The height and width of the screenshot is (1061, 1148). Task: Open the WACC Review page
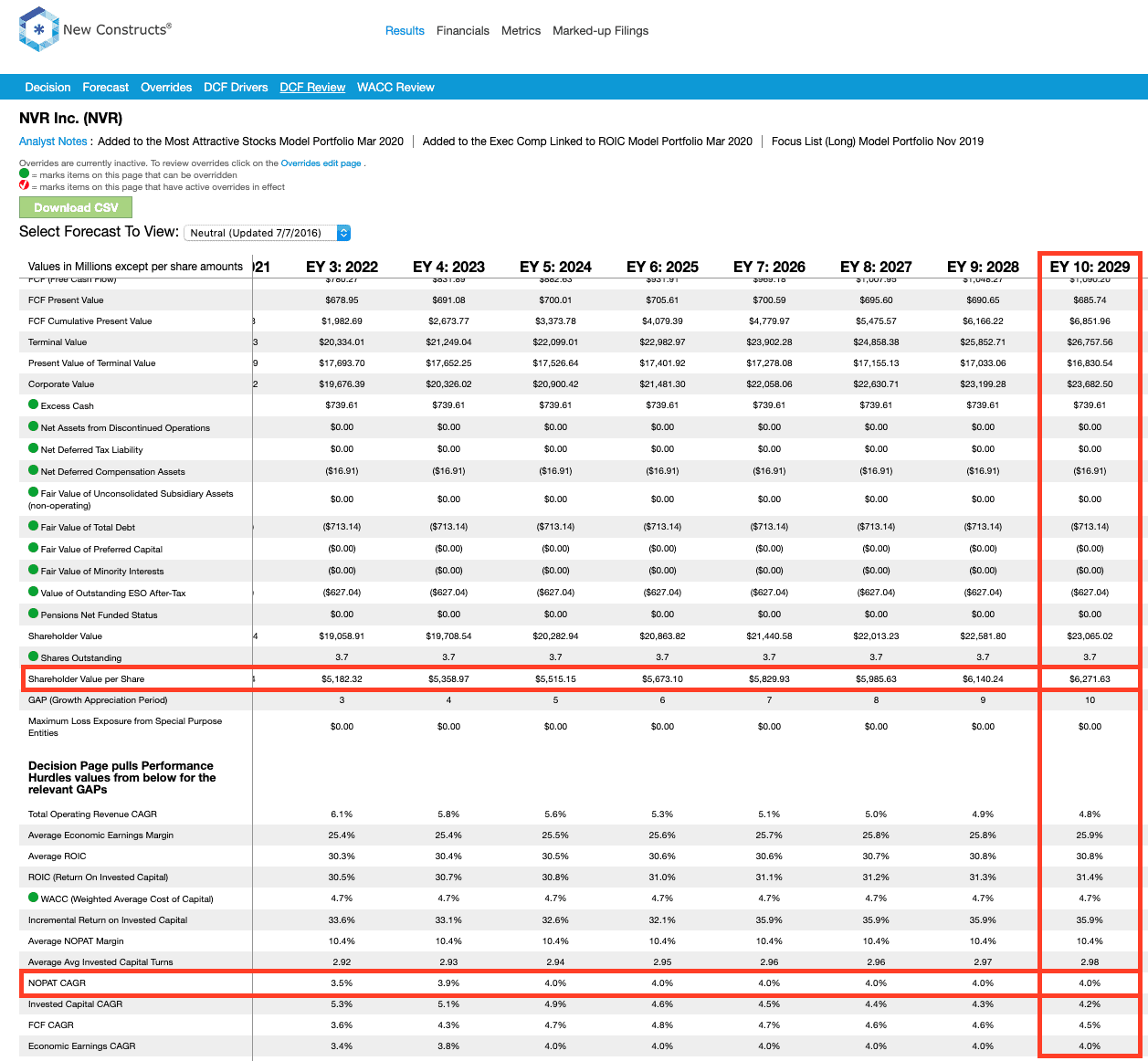pos(395,88)
